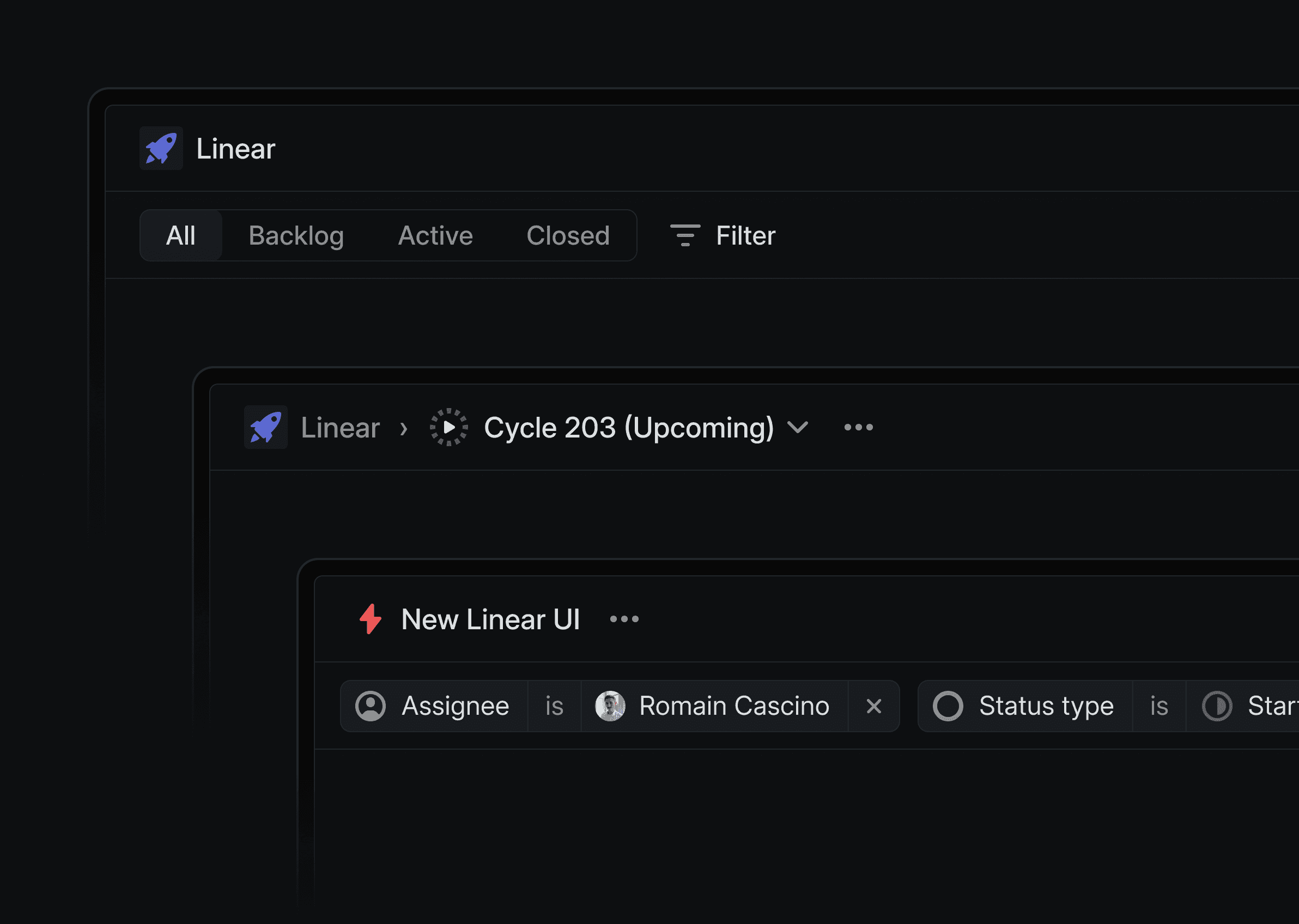The width and height of the screenshot is (1299, 924).
Task: Select the Filter icon in toolbar
Action: (x=684, y=235)
